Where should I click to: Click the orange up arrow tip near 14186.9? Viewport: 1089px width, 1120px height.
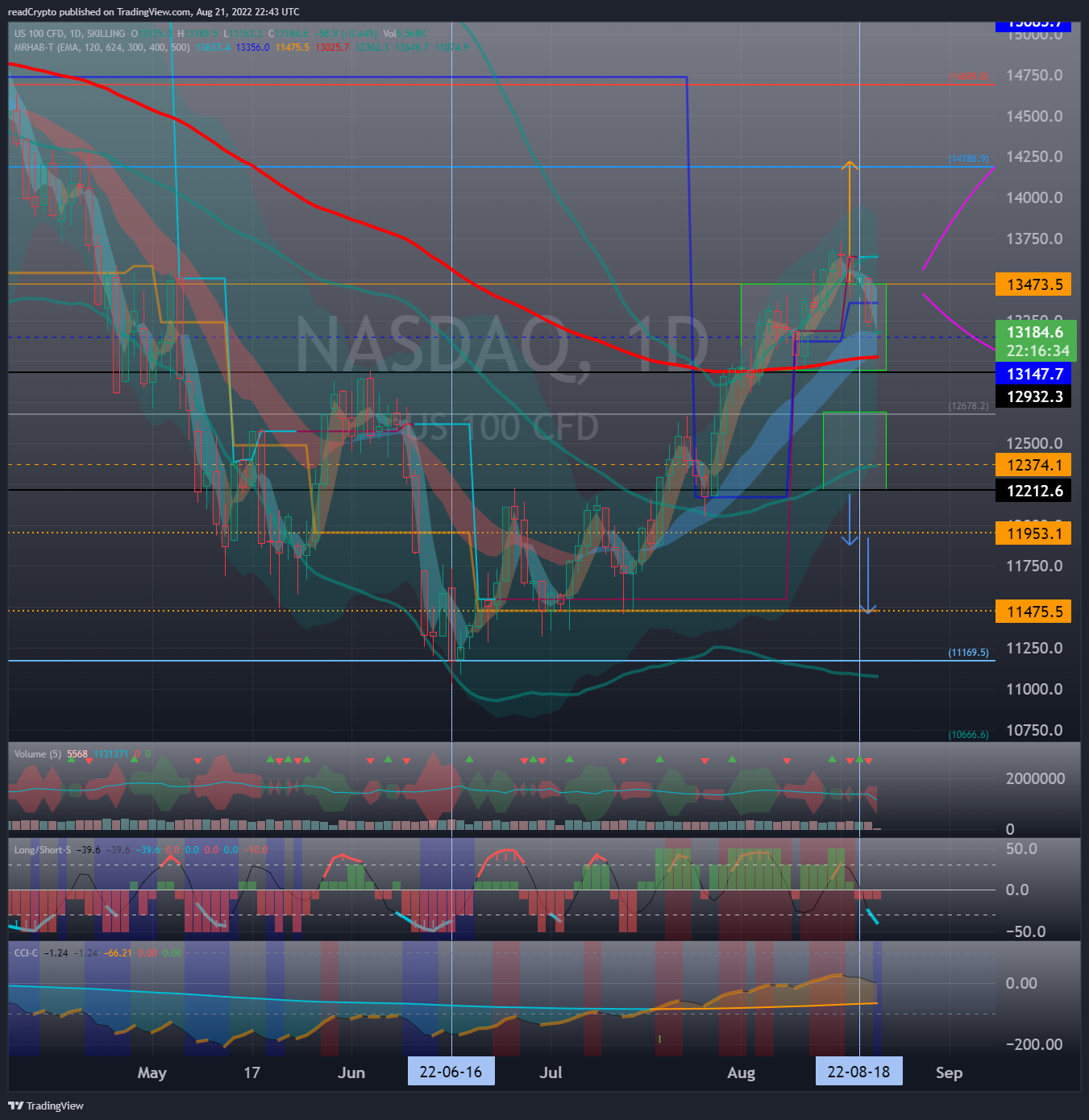coord(849,164)
